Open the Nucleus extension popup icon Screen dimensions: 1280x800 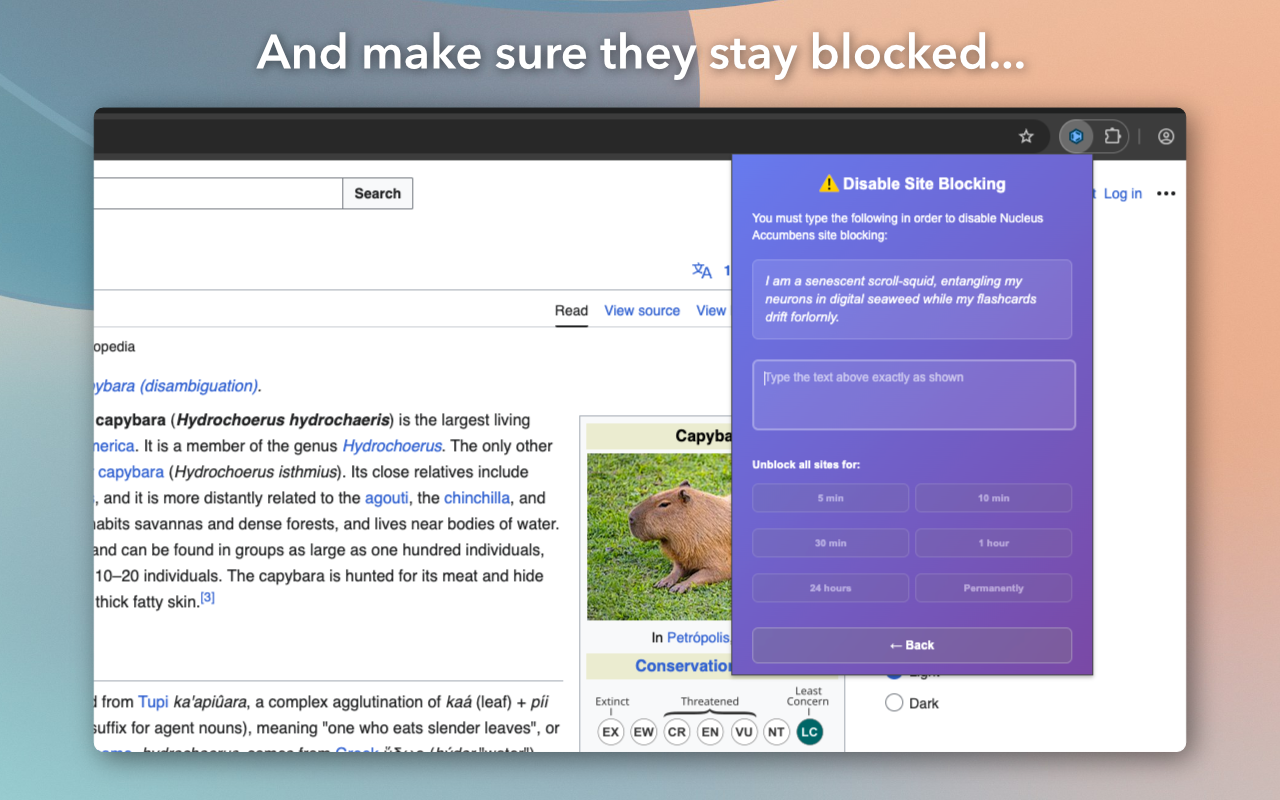(x=1075, y=136)
